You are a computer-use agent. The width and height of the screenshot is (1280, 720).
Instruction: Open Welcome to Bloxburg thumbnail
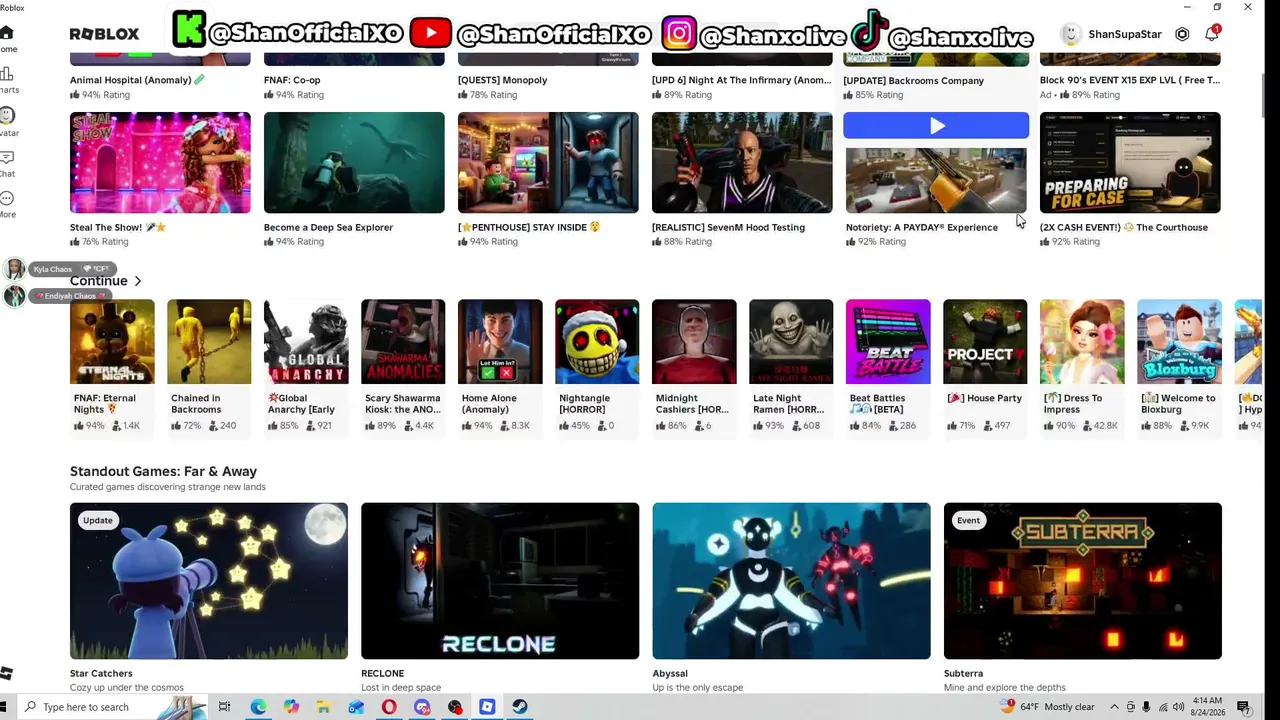(1179, 342)
